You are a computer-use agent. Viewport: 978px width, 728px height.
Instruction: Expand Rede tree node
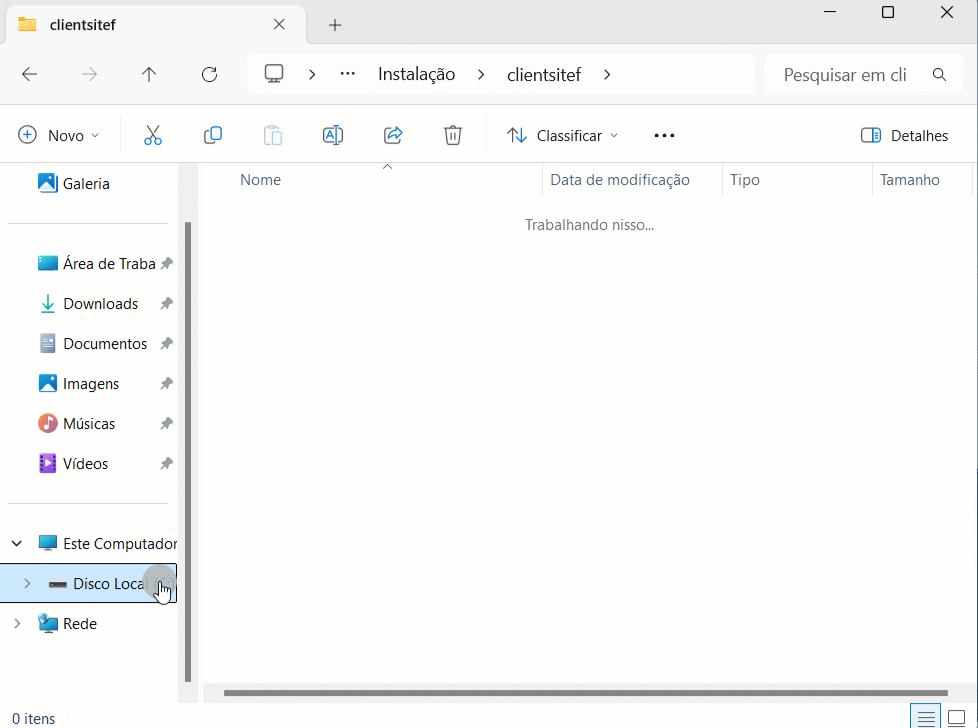click(17, 623)
